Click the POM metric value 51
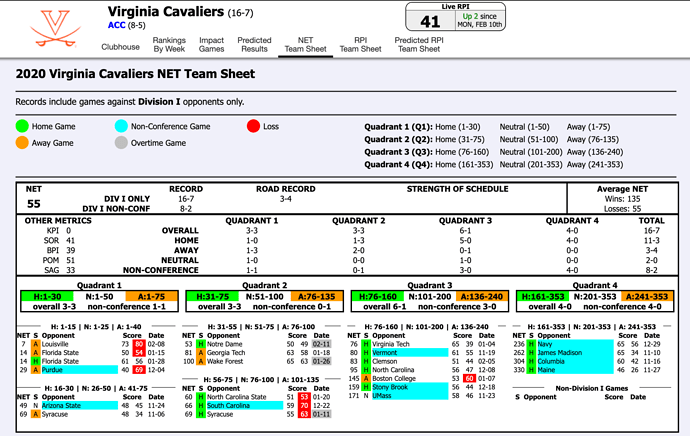 [x=70, y=260]
